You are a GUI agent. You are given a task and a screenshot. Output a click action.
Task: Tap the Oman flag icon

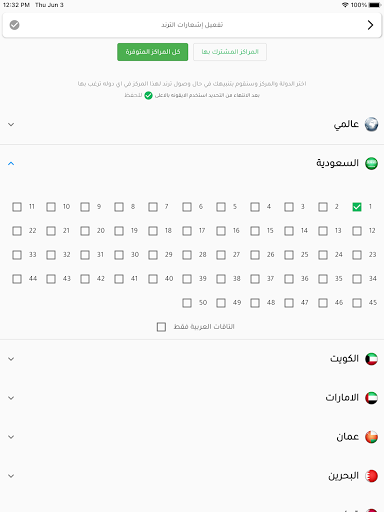click(371, 437)
